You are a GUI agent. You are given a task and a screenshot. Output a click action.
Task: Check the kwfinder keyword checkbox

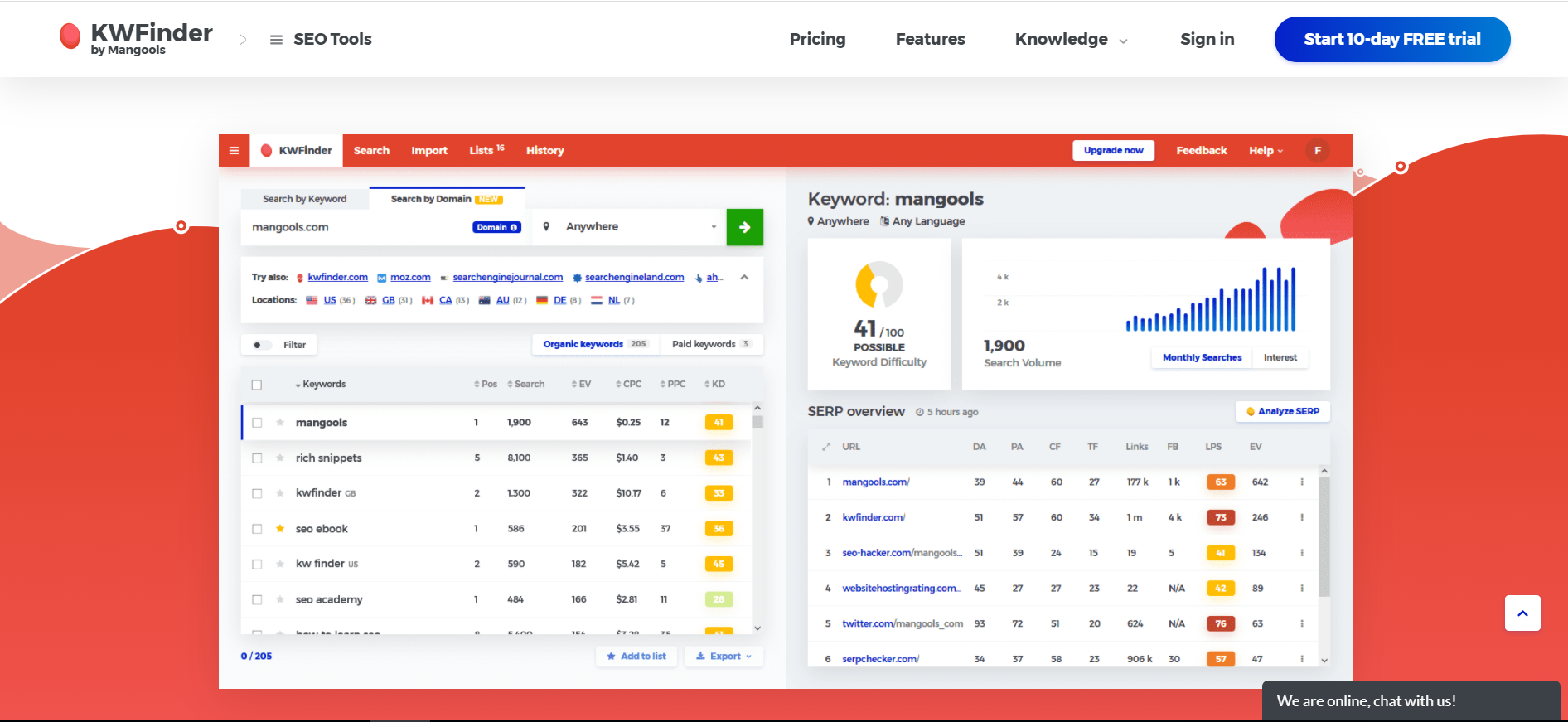257,493
